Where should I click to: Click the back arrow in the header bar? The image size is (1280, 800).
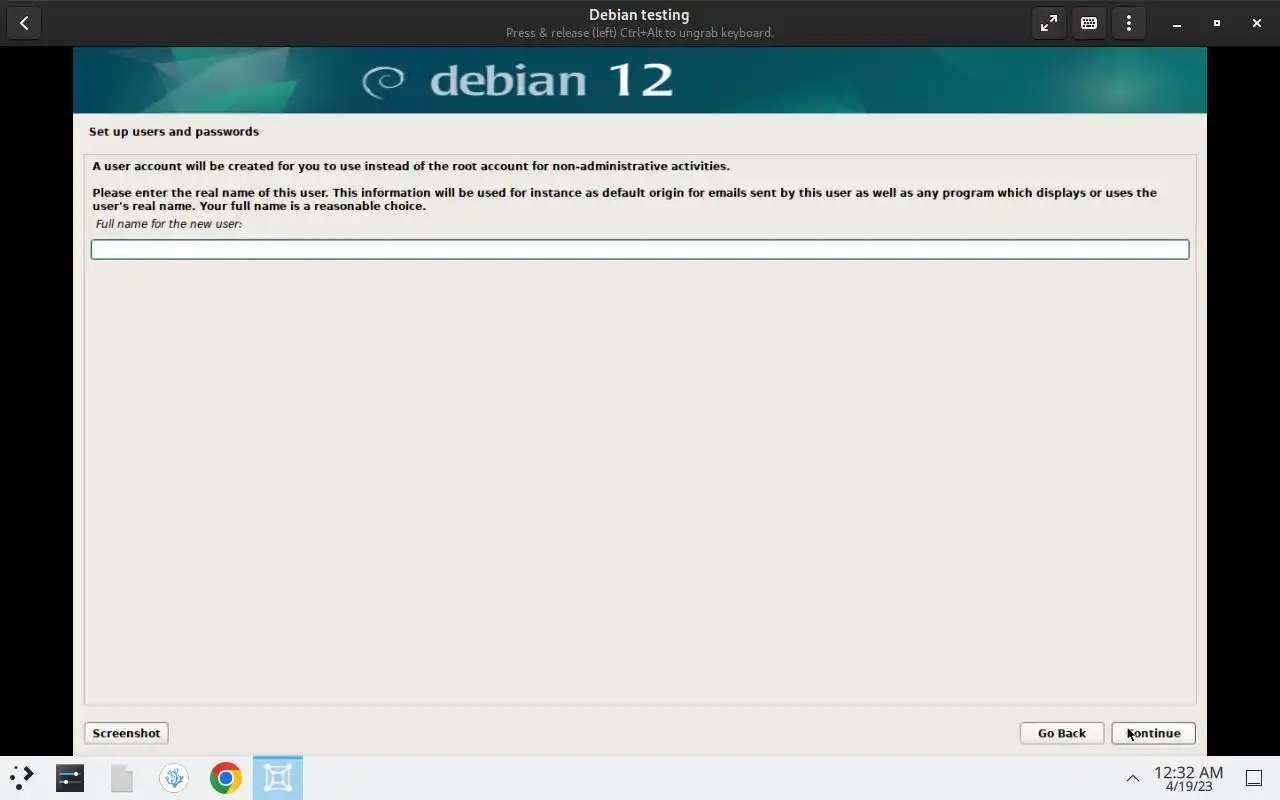pos(24,23)
